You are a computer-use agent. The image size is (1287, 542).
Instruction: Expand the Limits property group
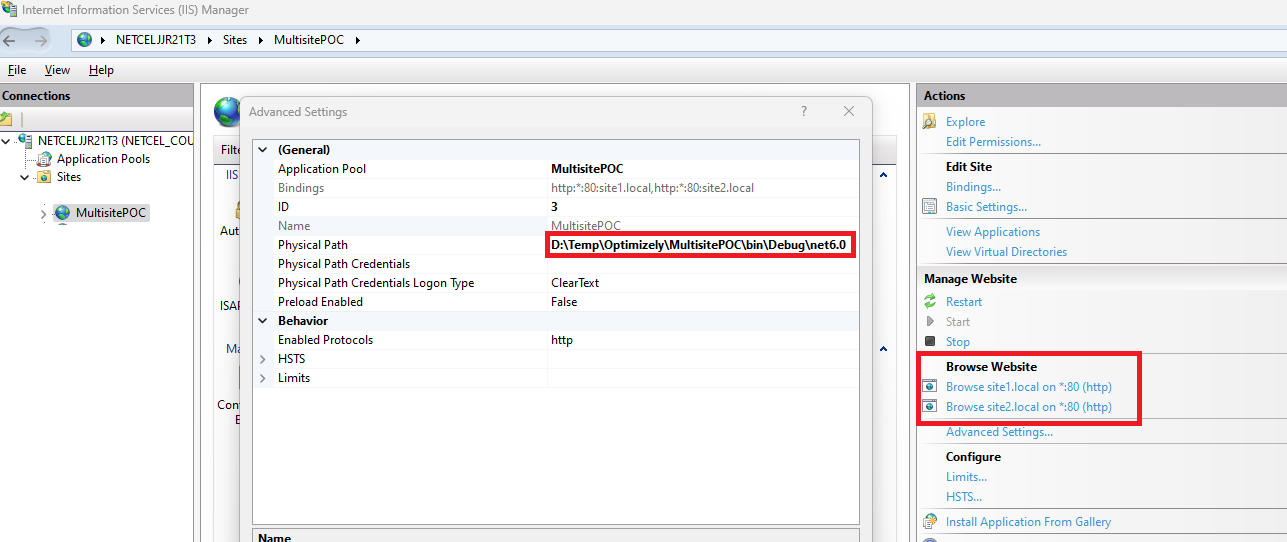click(263, 378)
